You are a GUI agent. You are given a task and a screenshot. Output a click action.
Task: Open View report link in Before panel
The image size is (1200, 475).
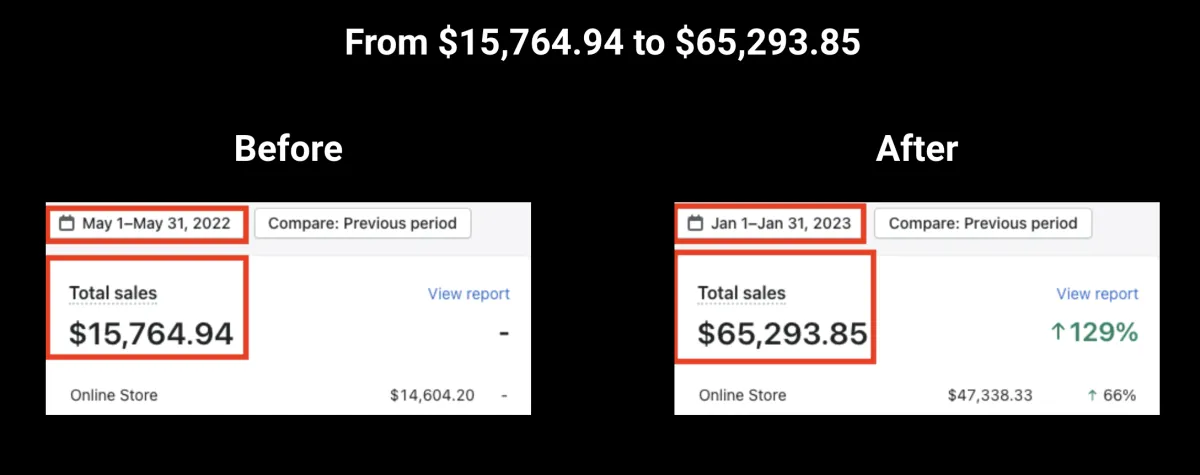469,294
